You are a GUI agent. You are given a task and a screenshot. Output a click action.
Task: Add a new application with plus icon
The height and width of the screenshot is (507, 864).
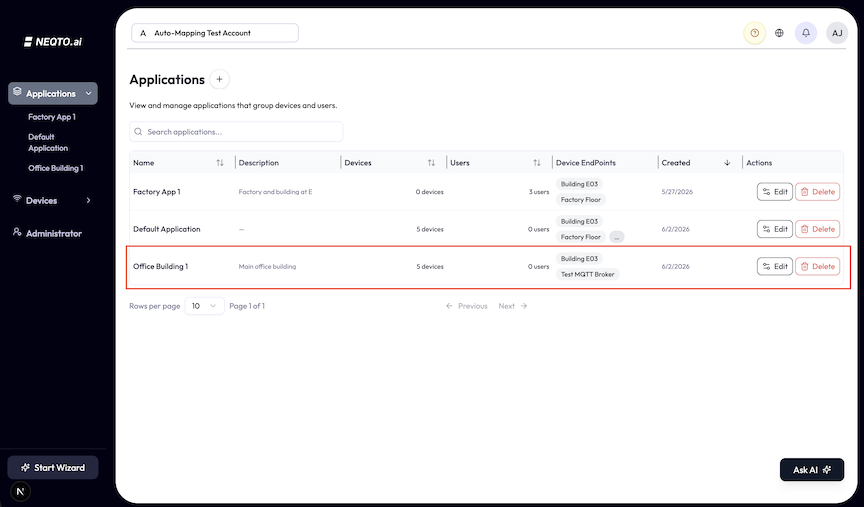[x=219, y=79]
